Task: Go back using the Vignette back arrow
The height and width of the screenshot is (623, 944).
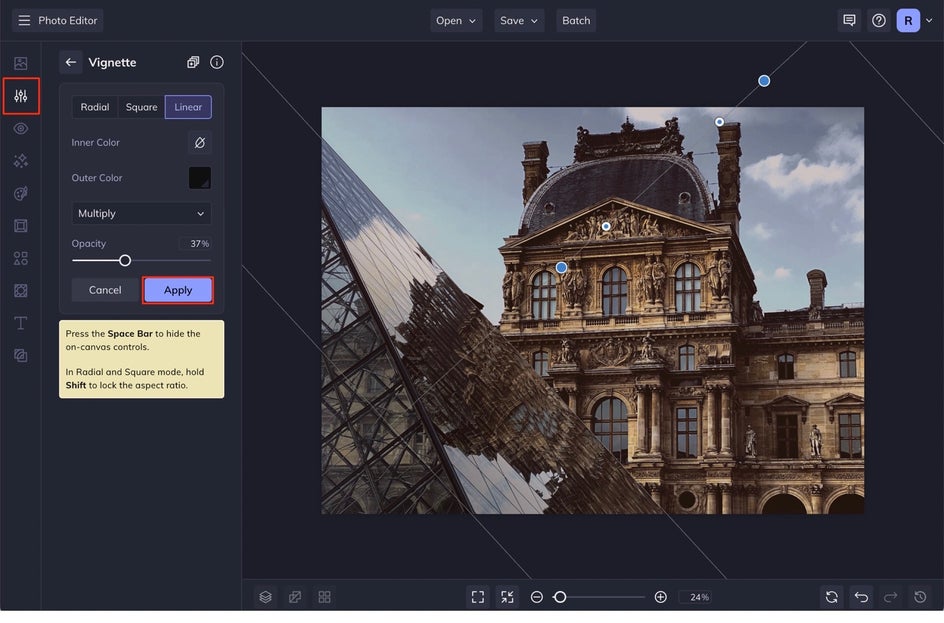Action: pos(71,62)
